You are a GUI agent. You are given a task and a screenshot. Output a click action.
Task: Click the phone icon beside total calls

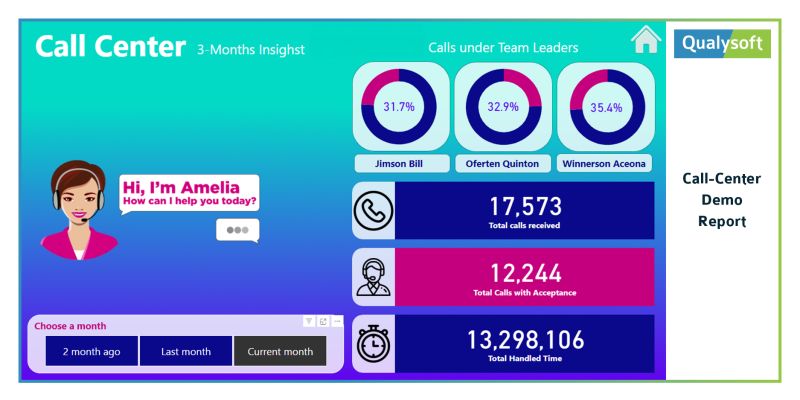point(373,210)
